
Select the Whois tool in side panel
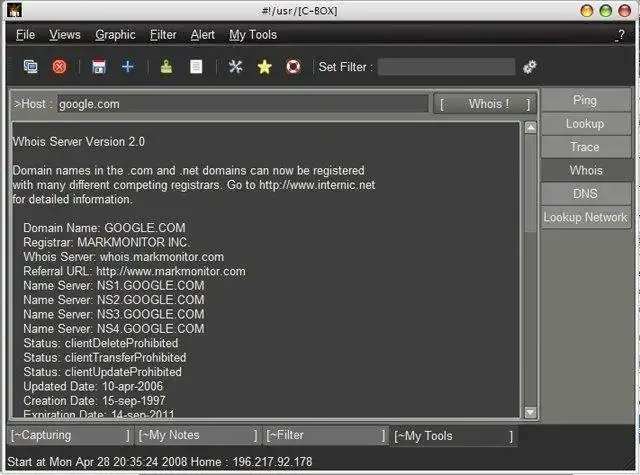[585, 170]
